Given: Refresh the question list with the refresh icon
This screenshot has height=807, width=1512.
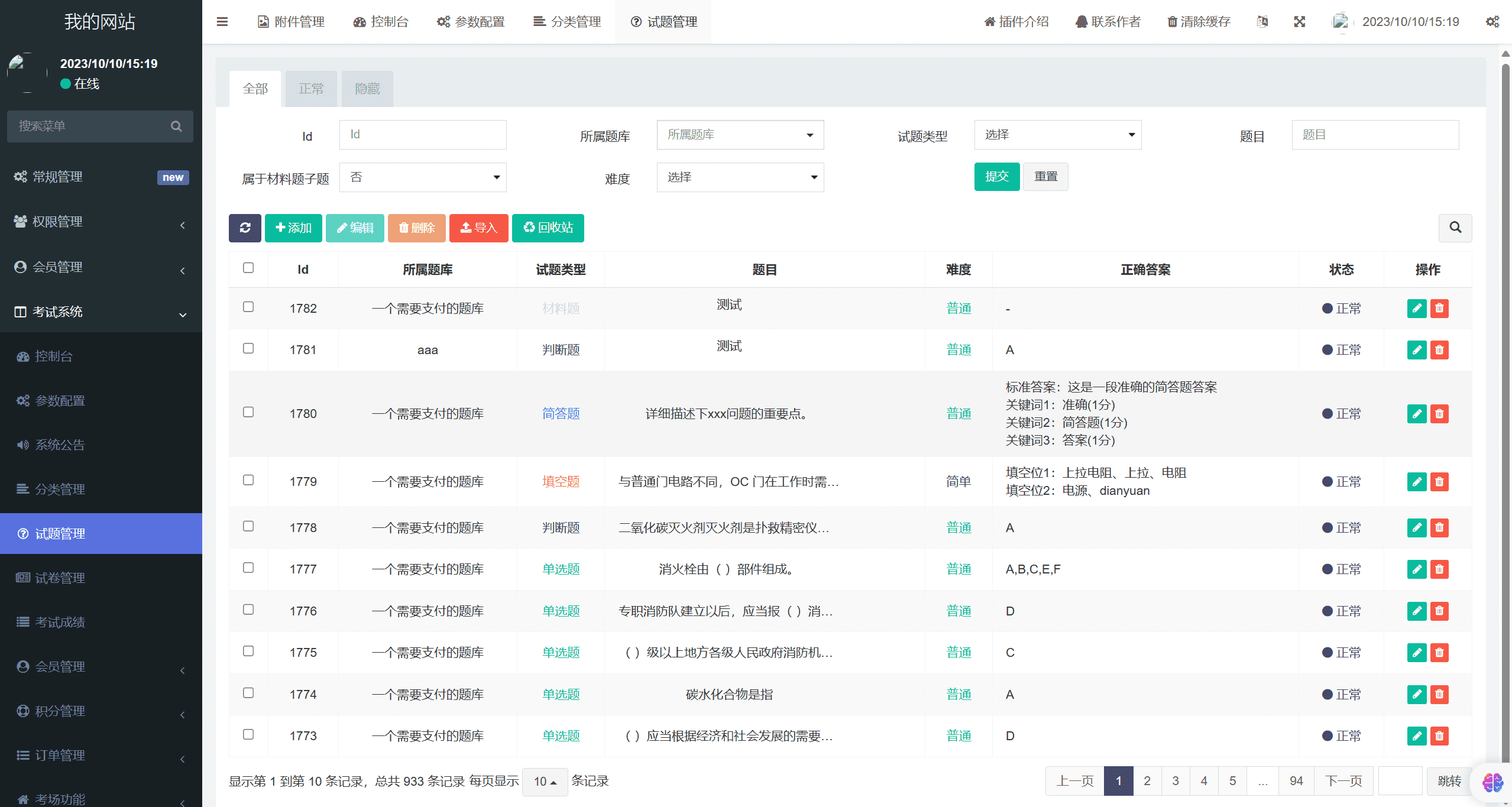Looking at the screenshot, I should click(x=245, y=228).
